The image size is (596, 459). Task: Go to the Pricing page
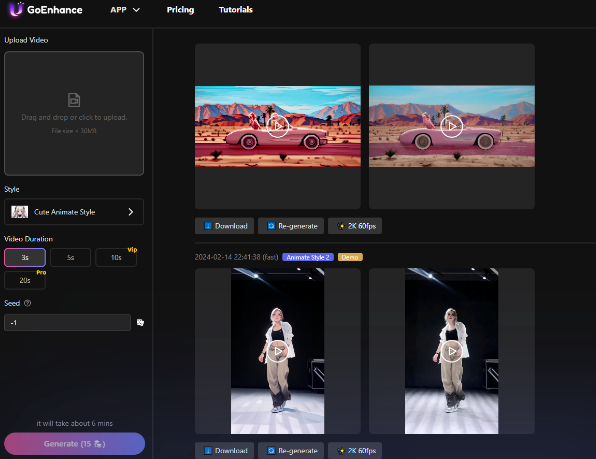(x=180, y=10)
